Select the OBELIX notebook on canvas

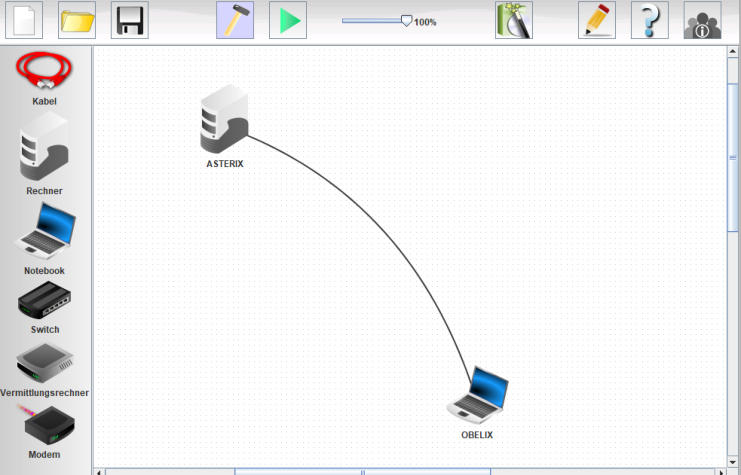coord(478,395)
